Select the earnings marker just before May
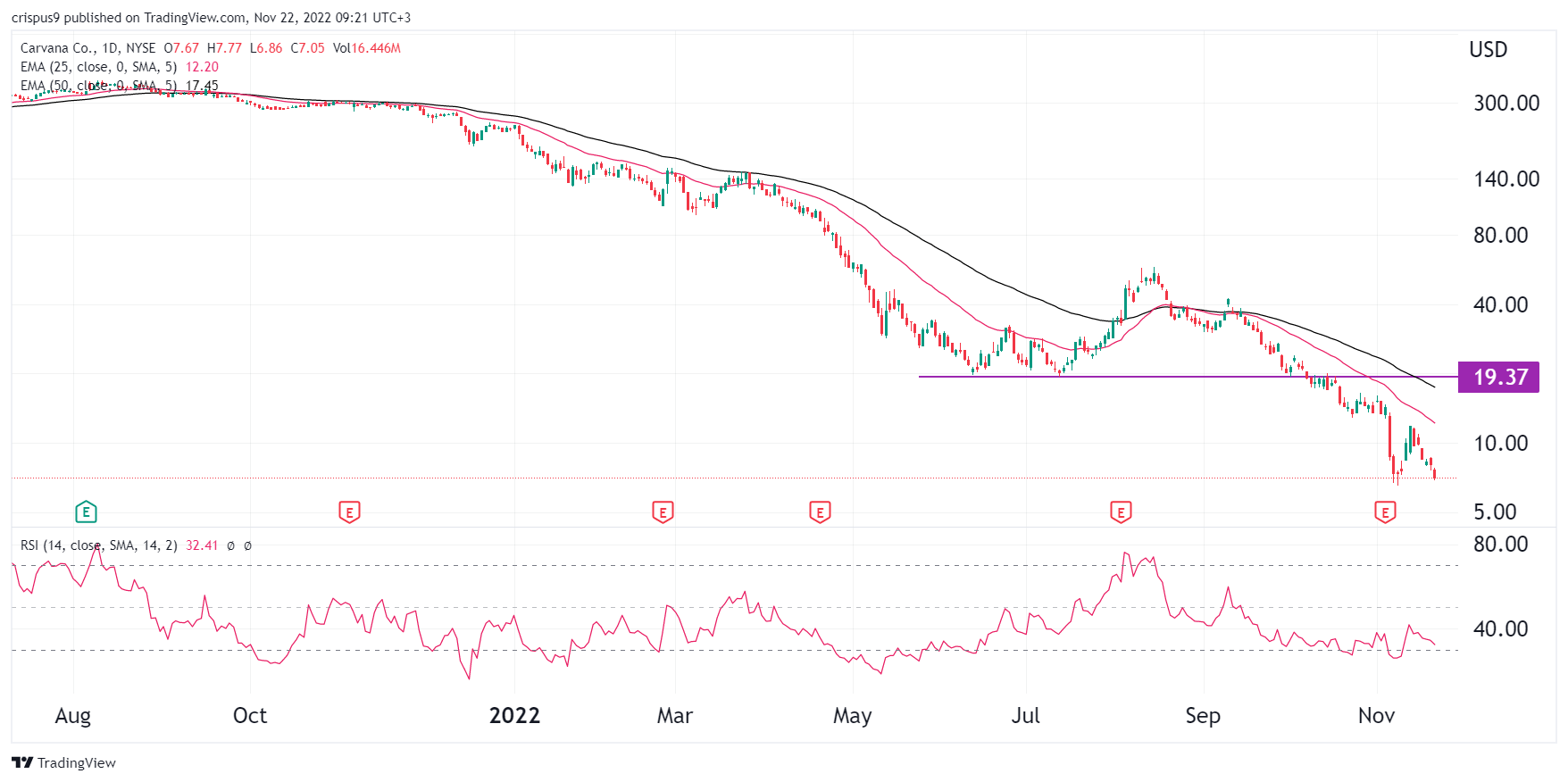Image resolution: width=1568 pixels, height=782 pixels. click(x=819, y=512)
